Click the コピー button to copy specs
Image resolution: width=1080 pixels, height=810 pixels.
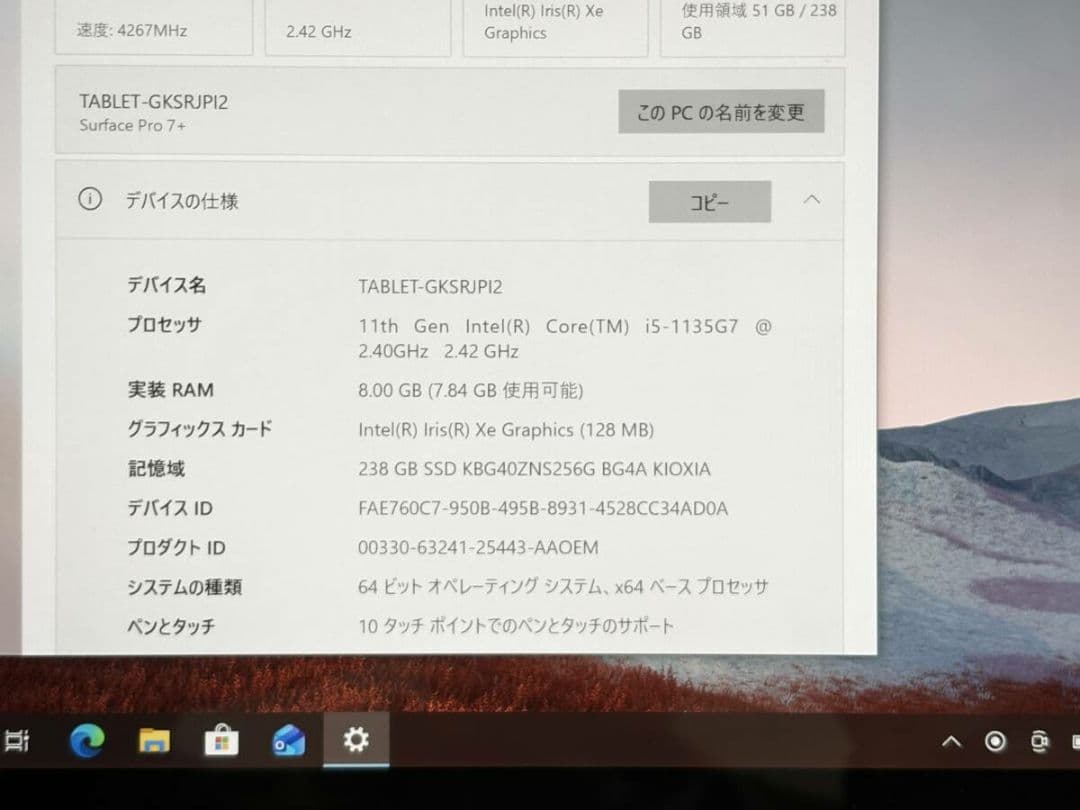(x=709, y=201)
